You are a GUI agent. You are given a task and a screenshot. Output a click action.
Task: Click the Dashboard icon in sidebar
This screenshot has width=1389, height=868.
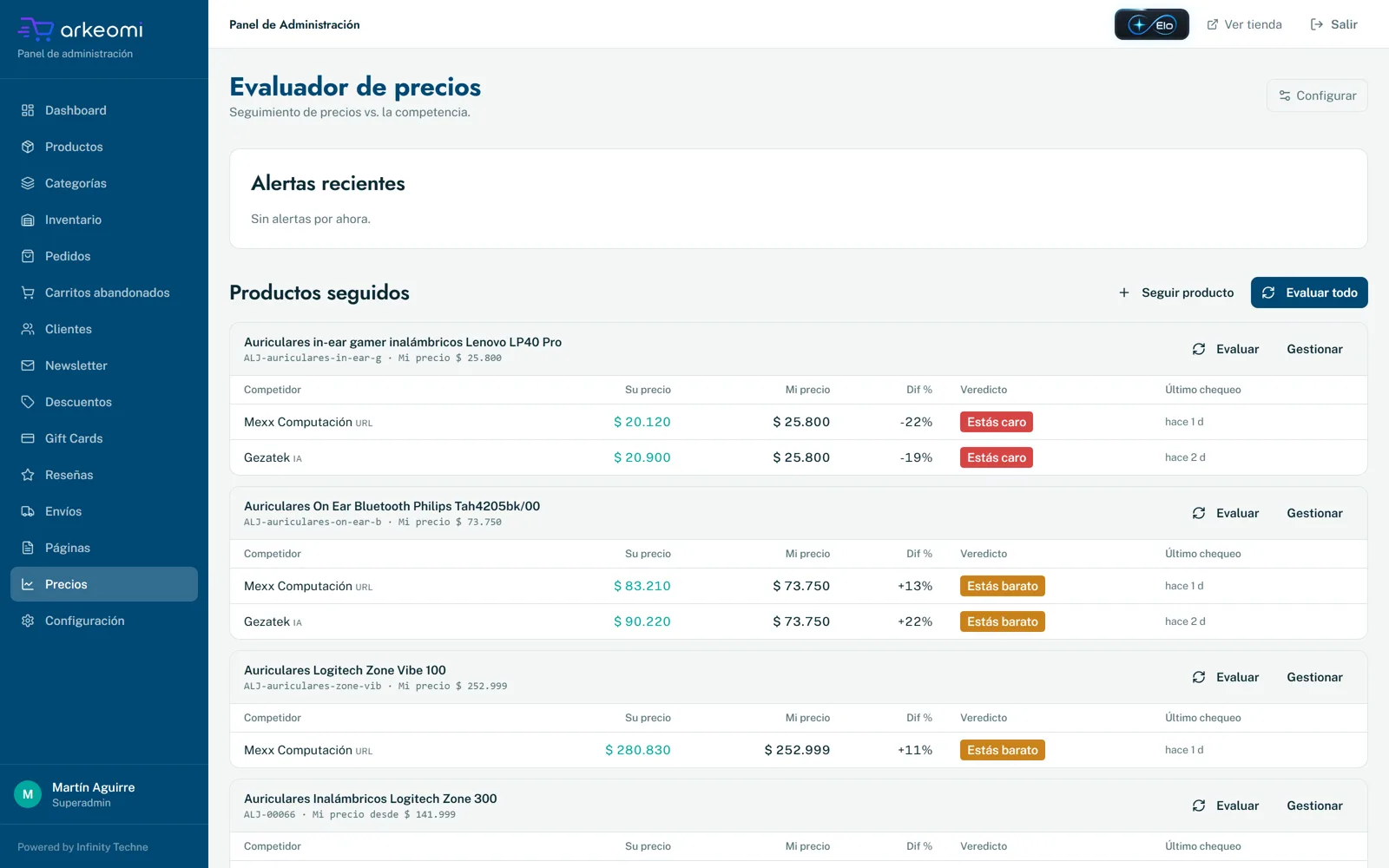[x=28, y=110]
